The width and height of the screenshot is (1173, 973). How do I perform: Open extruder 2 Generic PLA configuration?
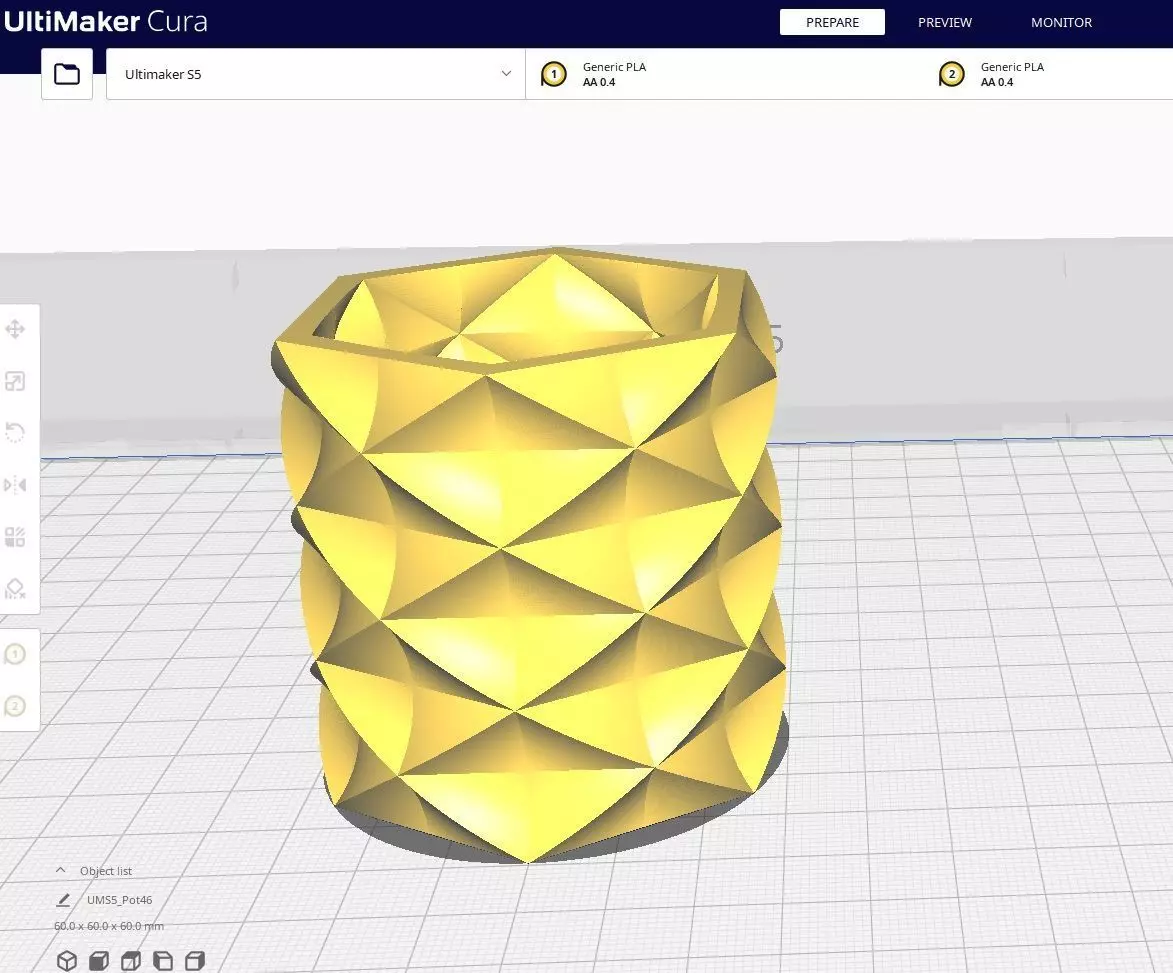[1049, 74]
